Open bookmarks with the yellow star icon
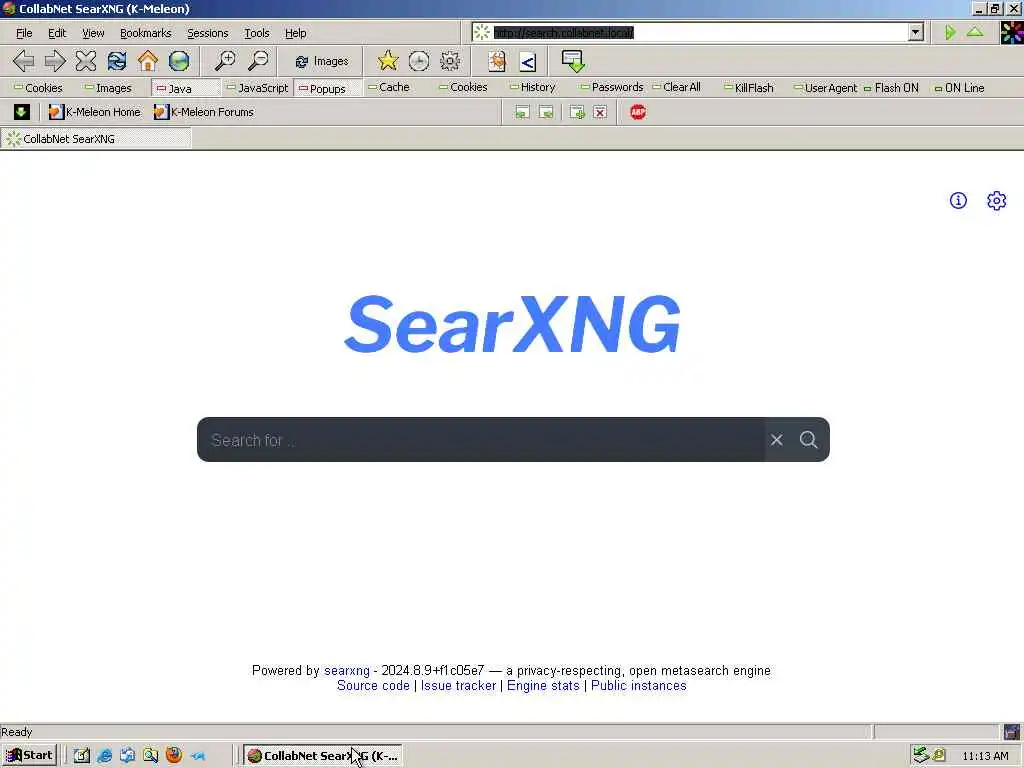1024x768 pixels. [388, 61]
